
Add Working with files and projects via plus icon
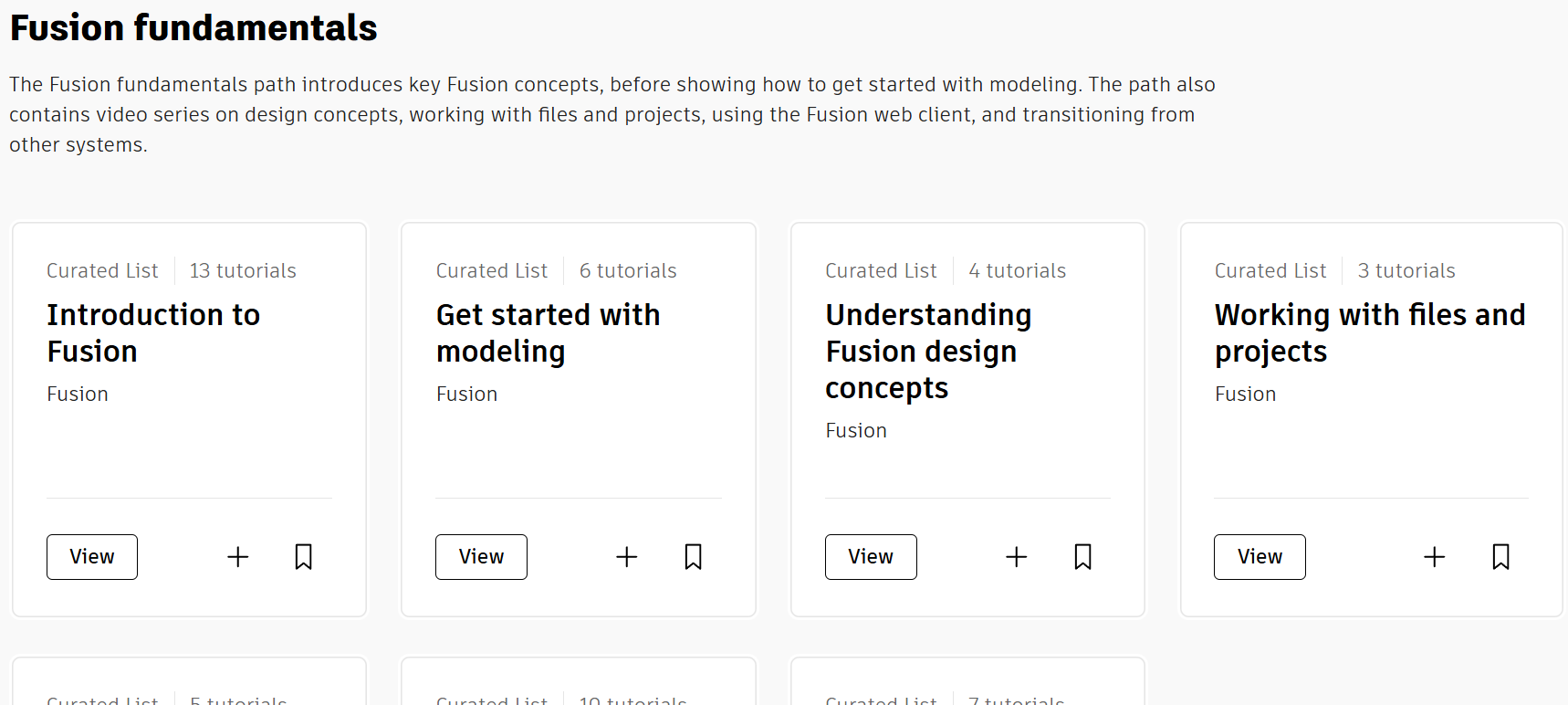(1435, 557)
